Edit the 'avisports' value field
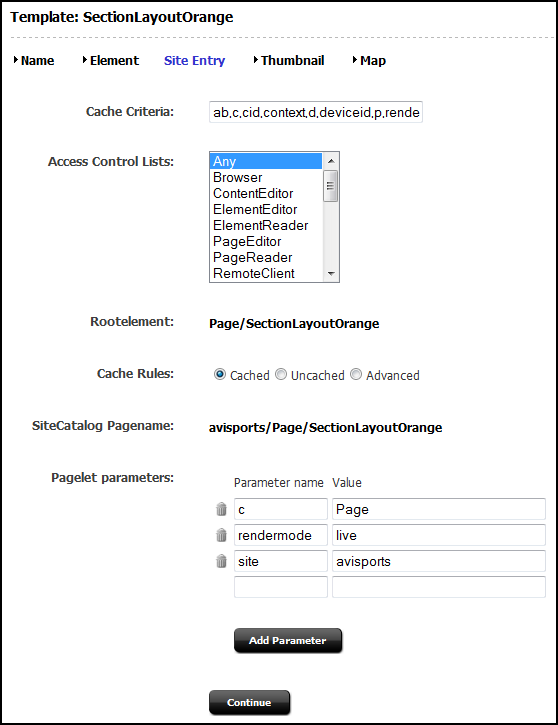 (x=439, y=561)
